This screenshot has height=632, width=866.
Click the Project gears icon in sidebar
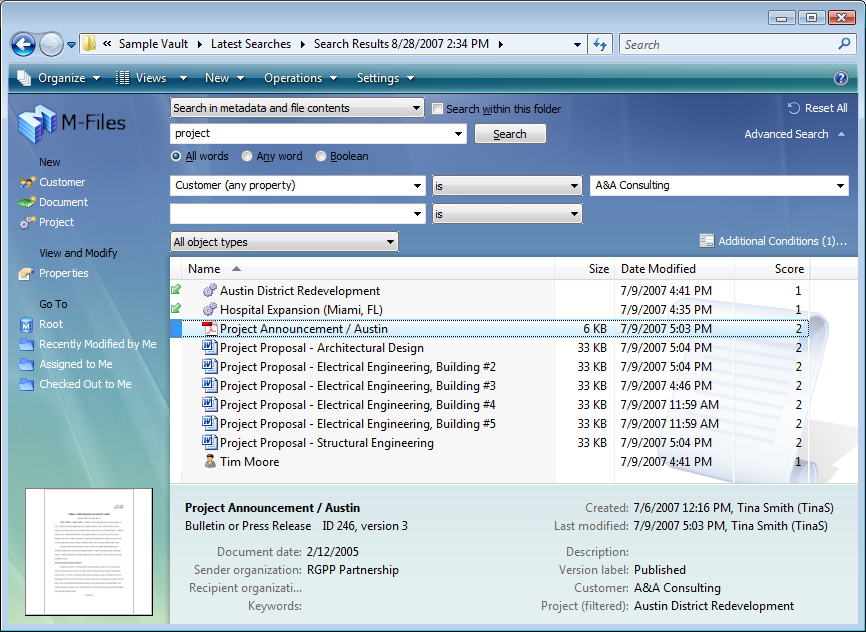(x=26, y=222)
